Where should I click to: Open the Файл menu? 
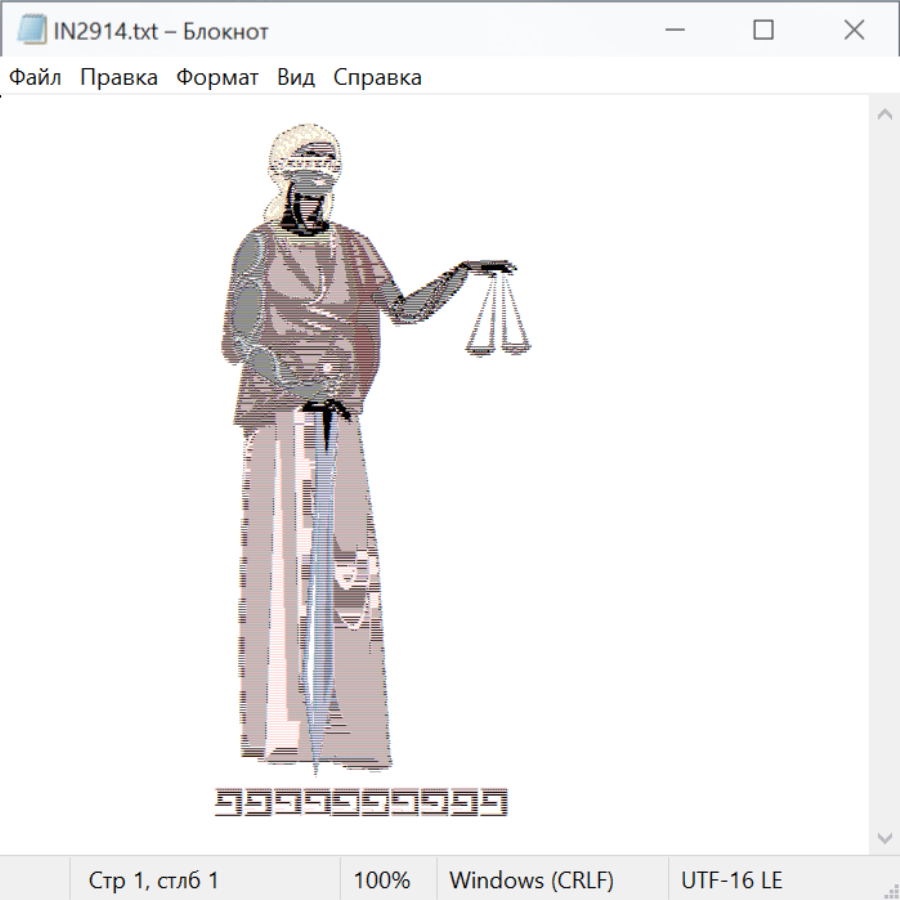(35, 78)
